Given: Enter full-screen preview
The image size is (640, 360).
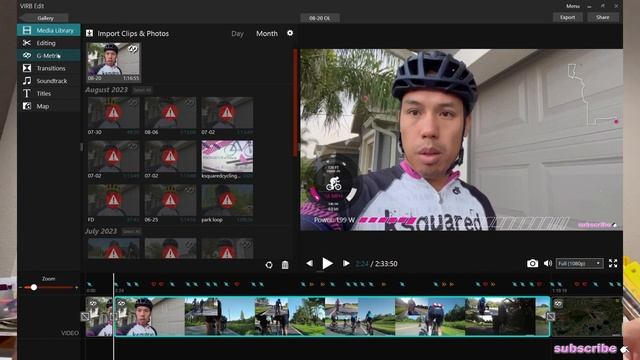Looking at the screenshot, I should (x=613, y=264).
